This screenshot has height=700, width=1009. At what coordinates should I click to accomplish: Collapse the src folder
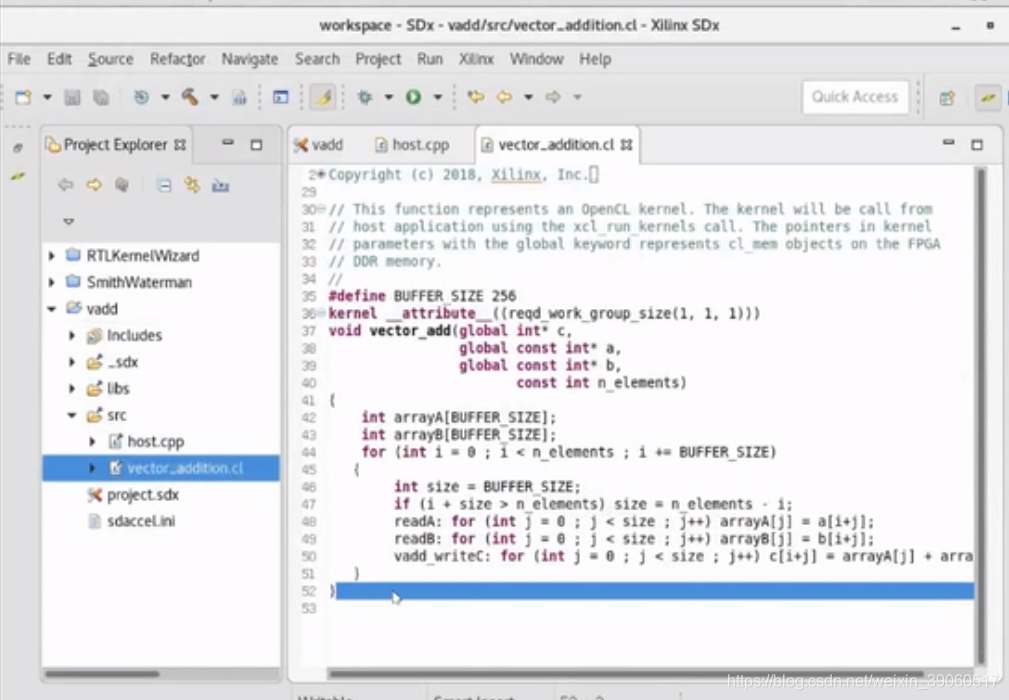point(72,416)
